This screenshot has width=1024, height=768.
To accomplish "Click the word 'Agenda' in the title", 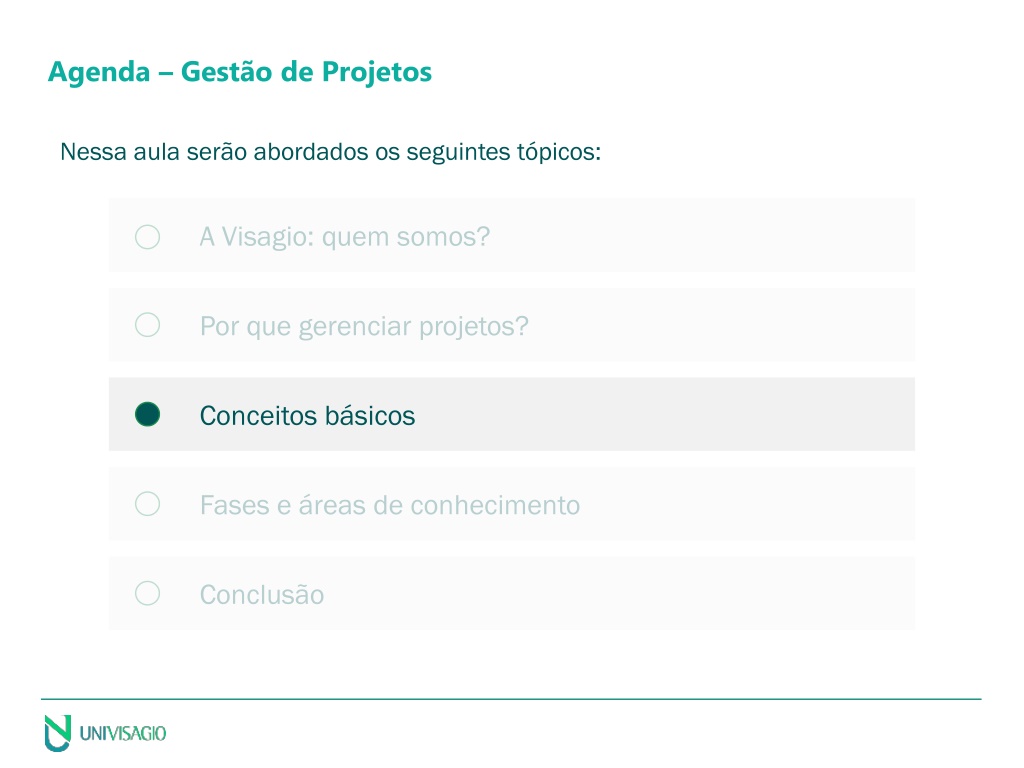I will pyautogui.click(x=99, y=72).
